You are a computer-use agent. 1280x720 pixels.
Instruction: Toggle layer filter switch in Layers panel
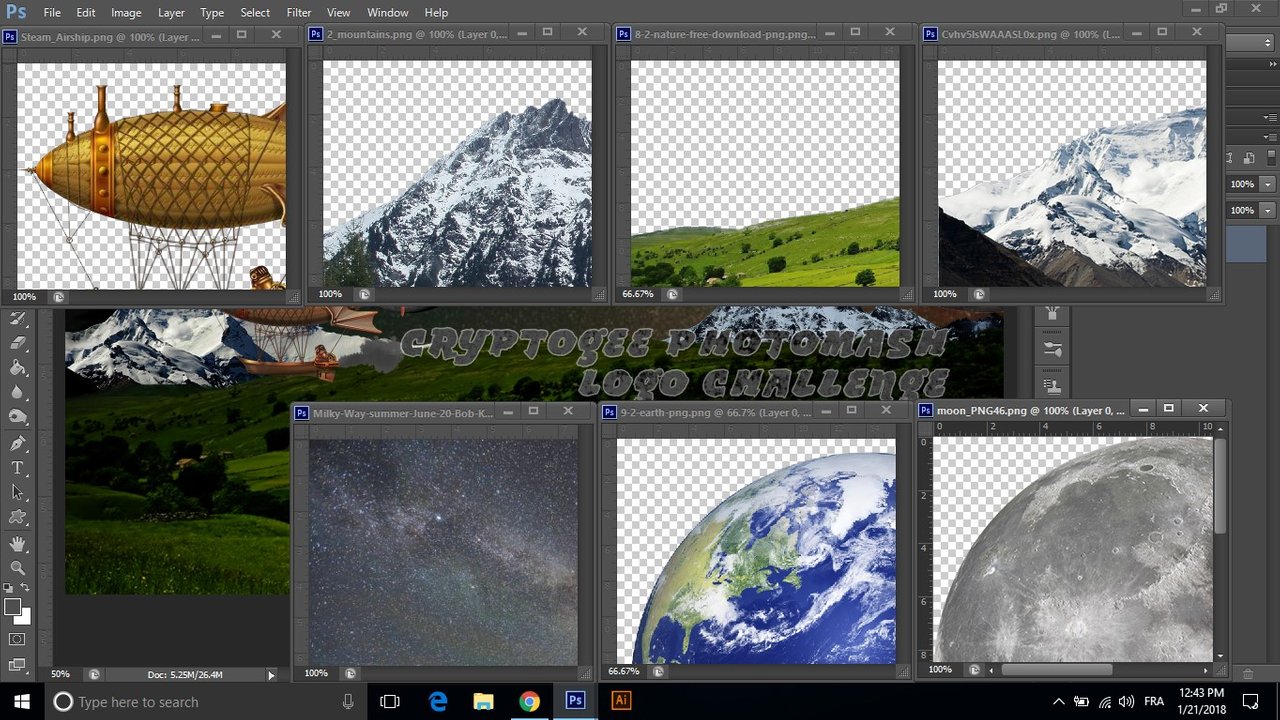(x=1271, y=158)
